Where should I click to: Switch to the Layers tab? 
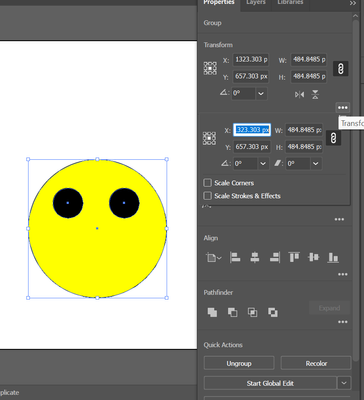tap(256, 2)
